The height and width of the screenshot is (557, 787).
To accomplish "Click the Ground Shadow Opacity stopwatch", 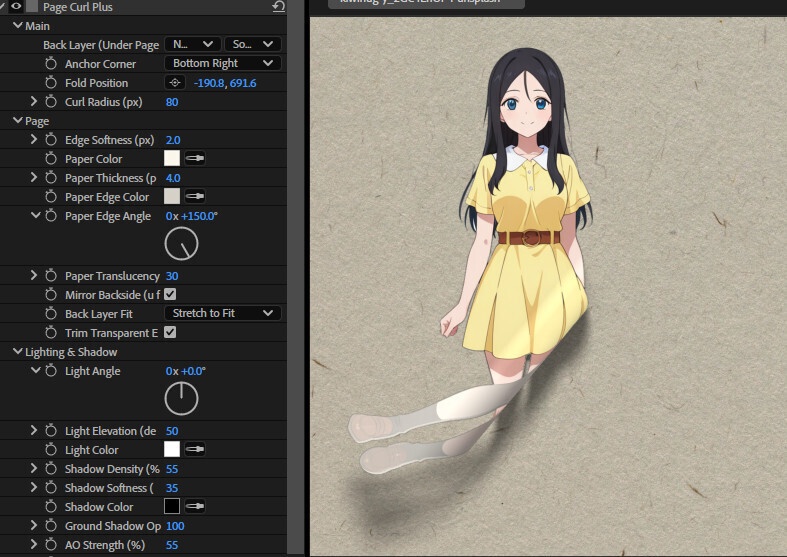I will [x=51, y=526].
